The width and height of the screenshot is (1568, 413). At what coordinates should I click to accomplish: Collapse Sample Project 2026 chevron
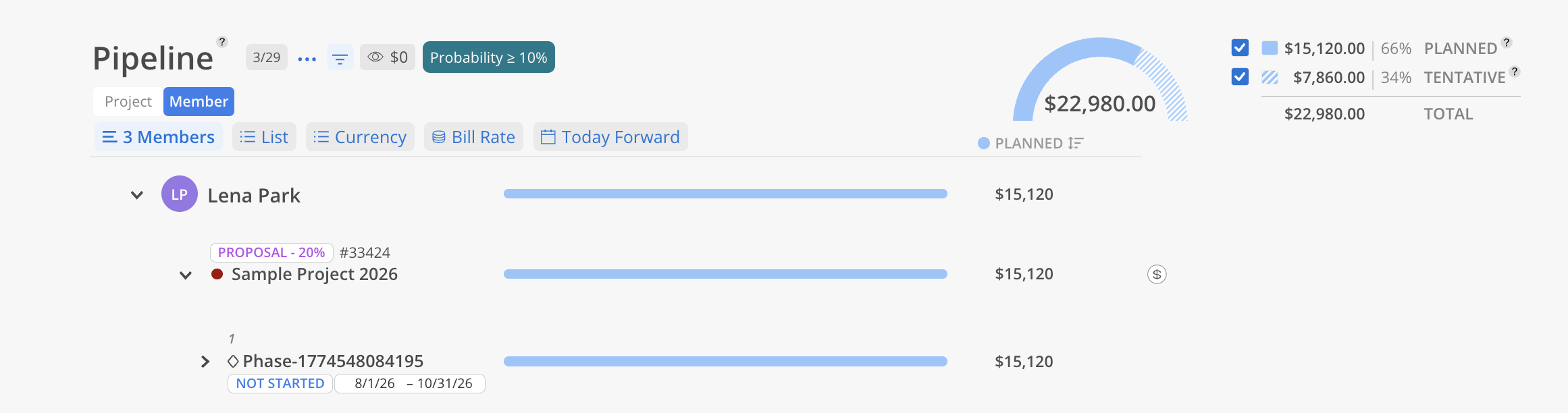(x=186, y=275)
